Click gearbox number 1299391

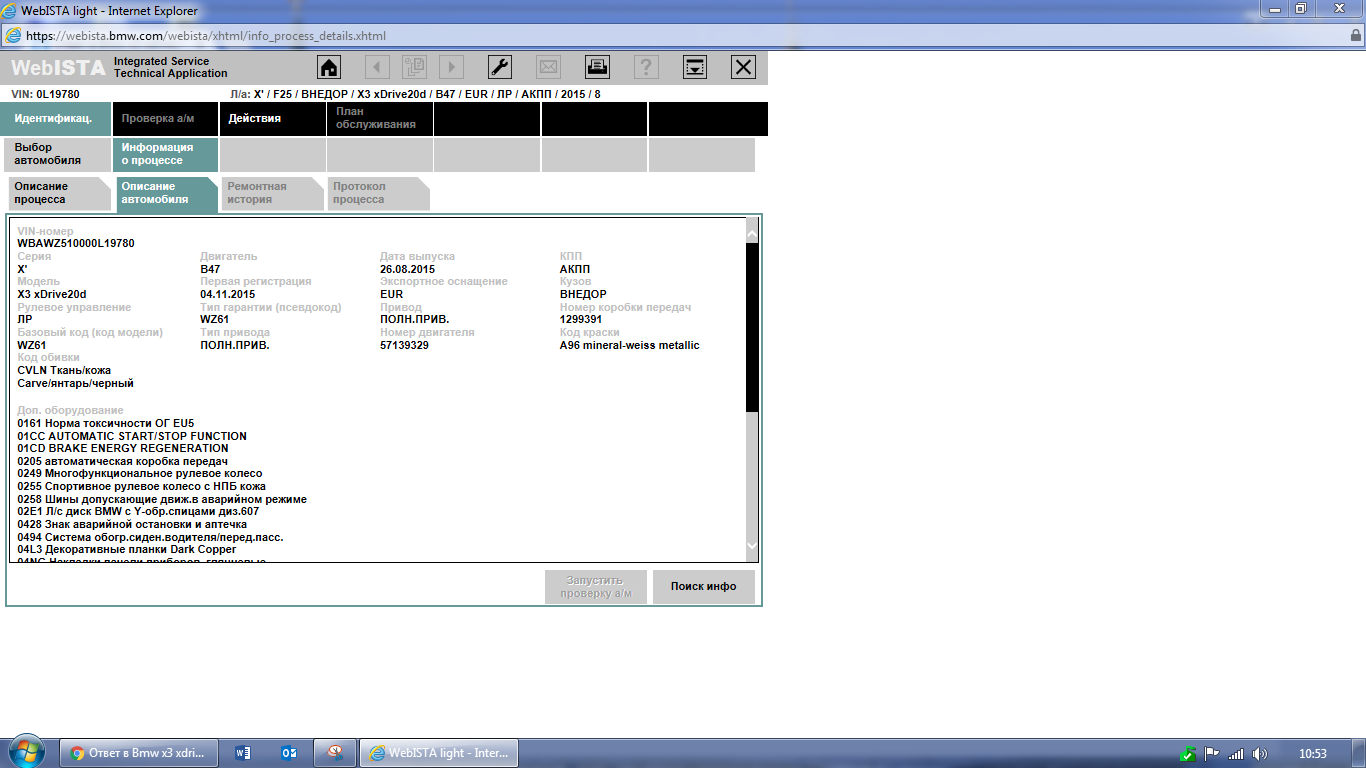(x=580, y=319)
